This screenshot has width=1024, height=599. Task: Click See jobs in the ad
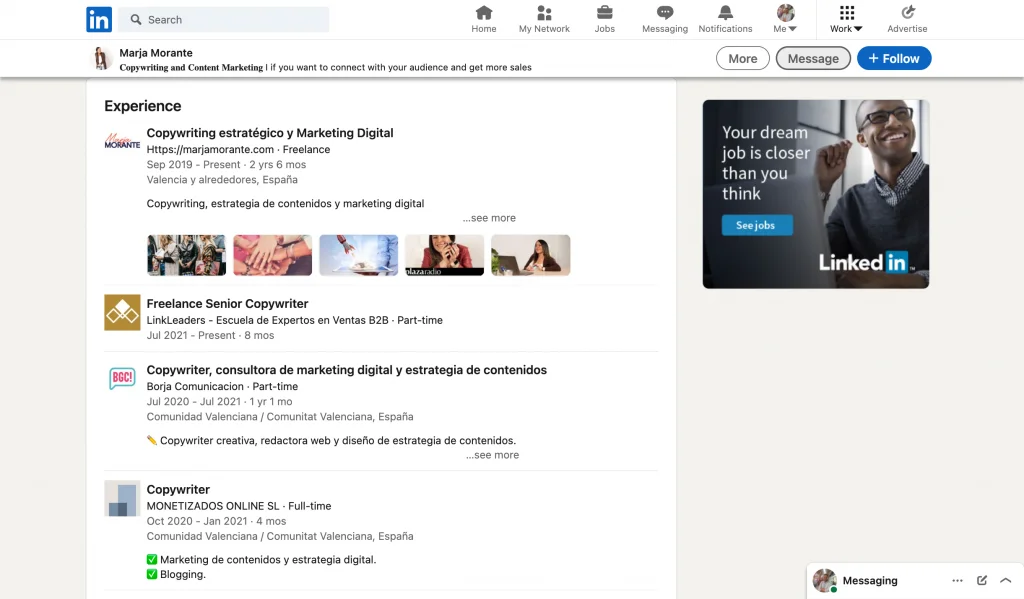pos(757,225)
